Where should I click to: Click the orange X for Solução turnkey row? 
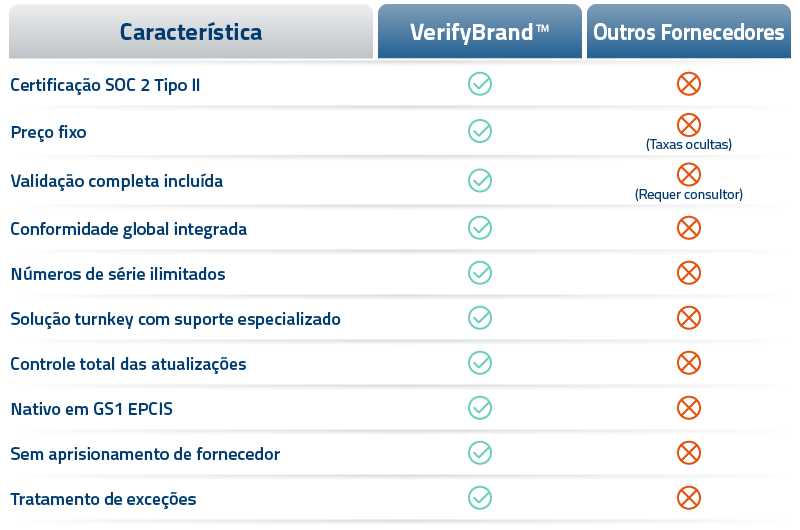point(689,318)
